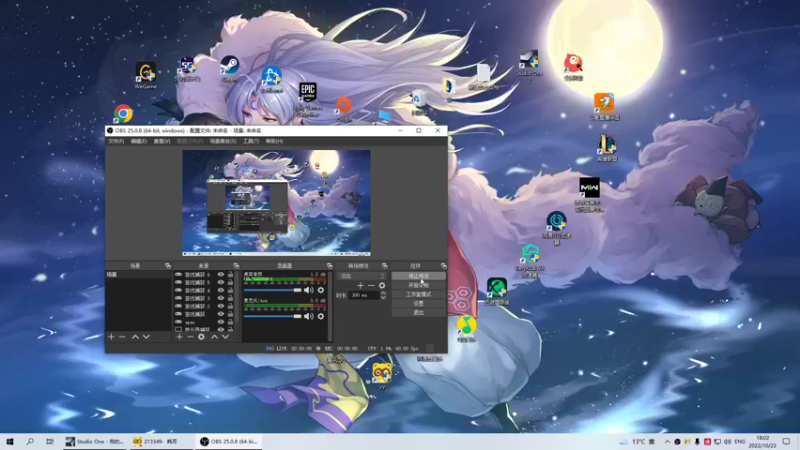Viewport: 800px width, 450px height.
Task: Open the Help (H) menu in OBS
Action: coord(274,141)
